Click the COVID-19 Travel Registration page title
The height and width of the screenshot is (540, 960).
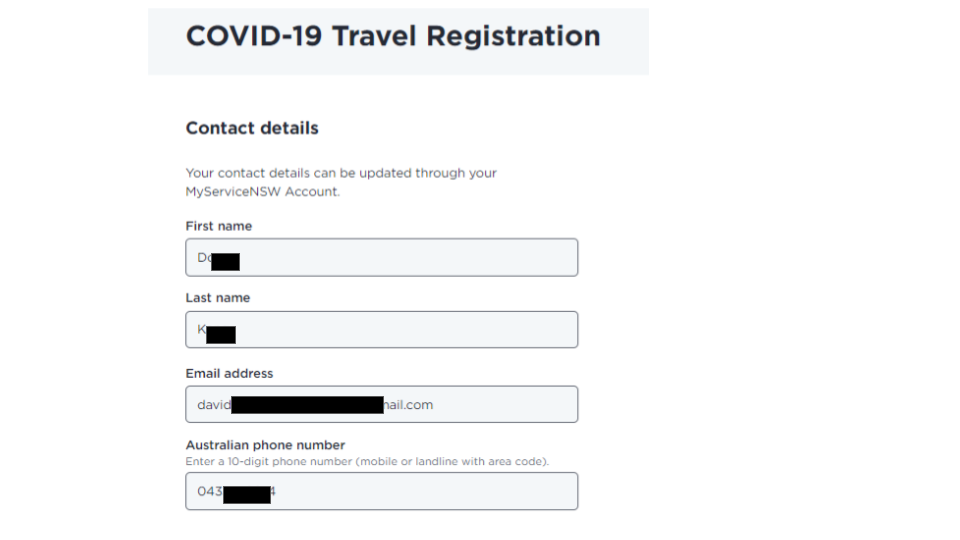click(393, 36)
